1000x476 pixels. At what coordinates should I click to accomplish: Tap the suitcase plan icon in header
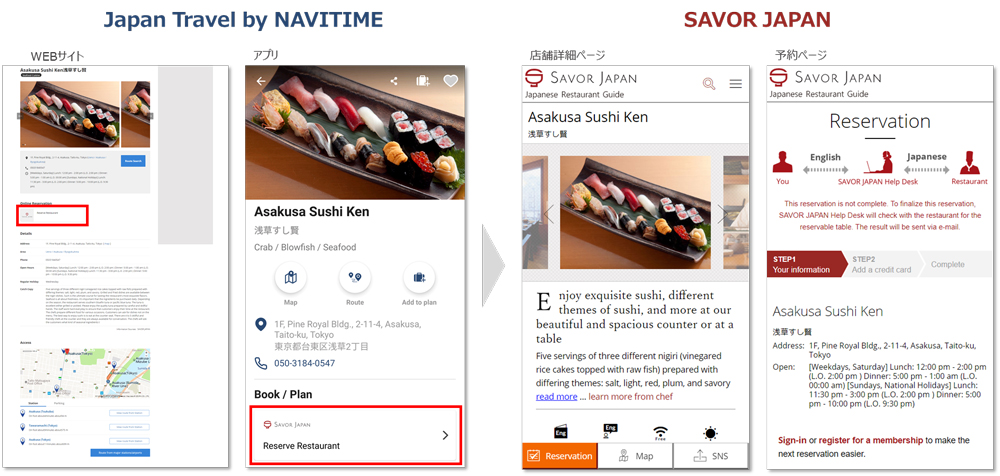click(423, 81)
